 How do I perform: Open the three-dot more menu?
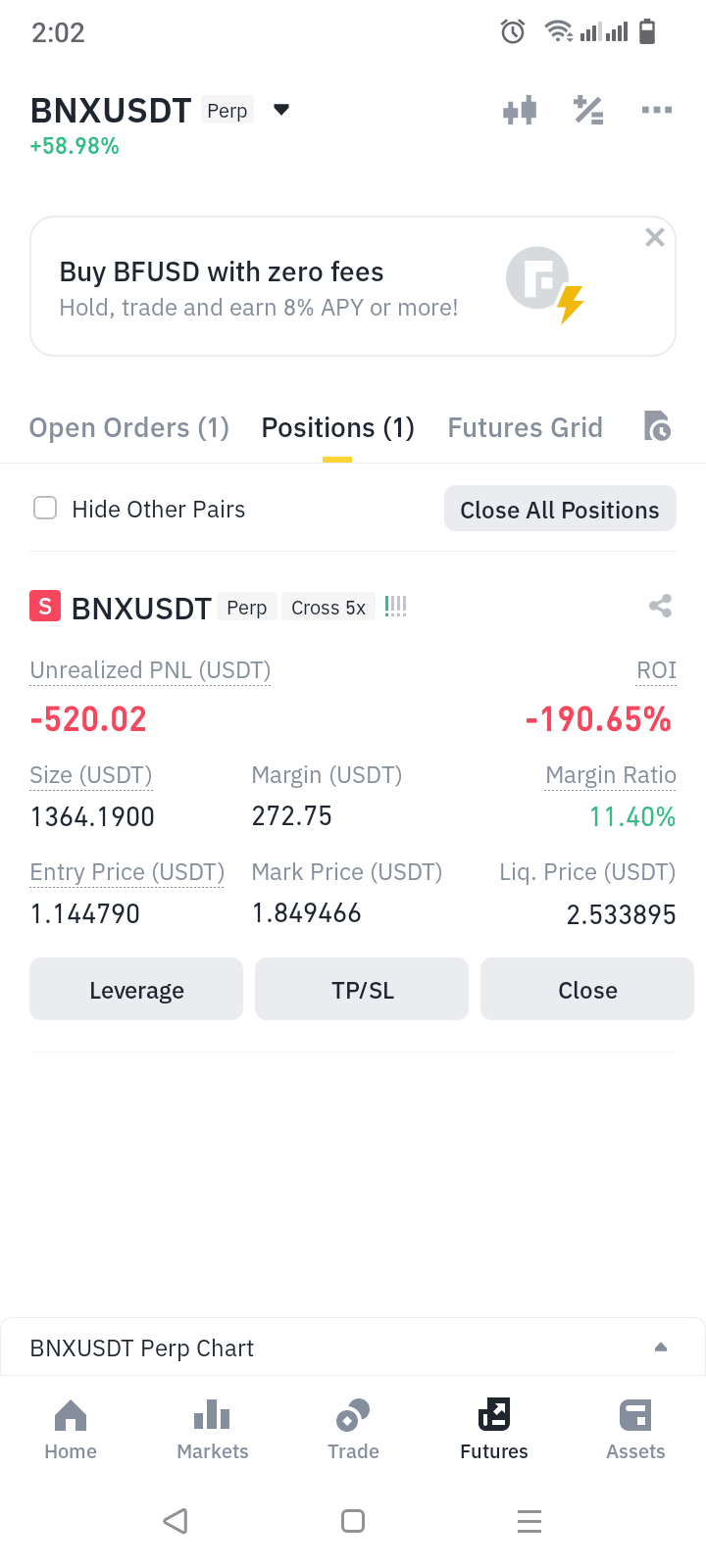(656, 110)
